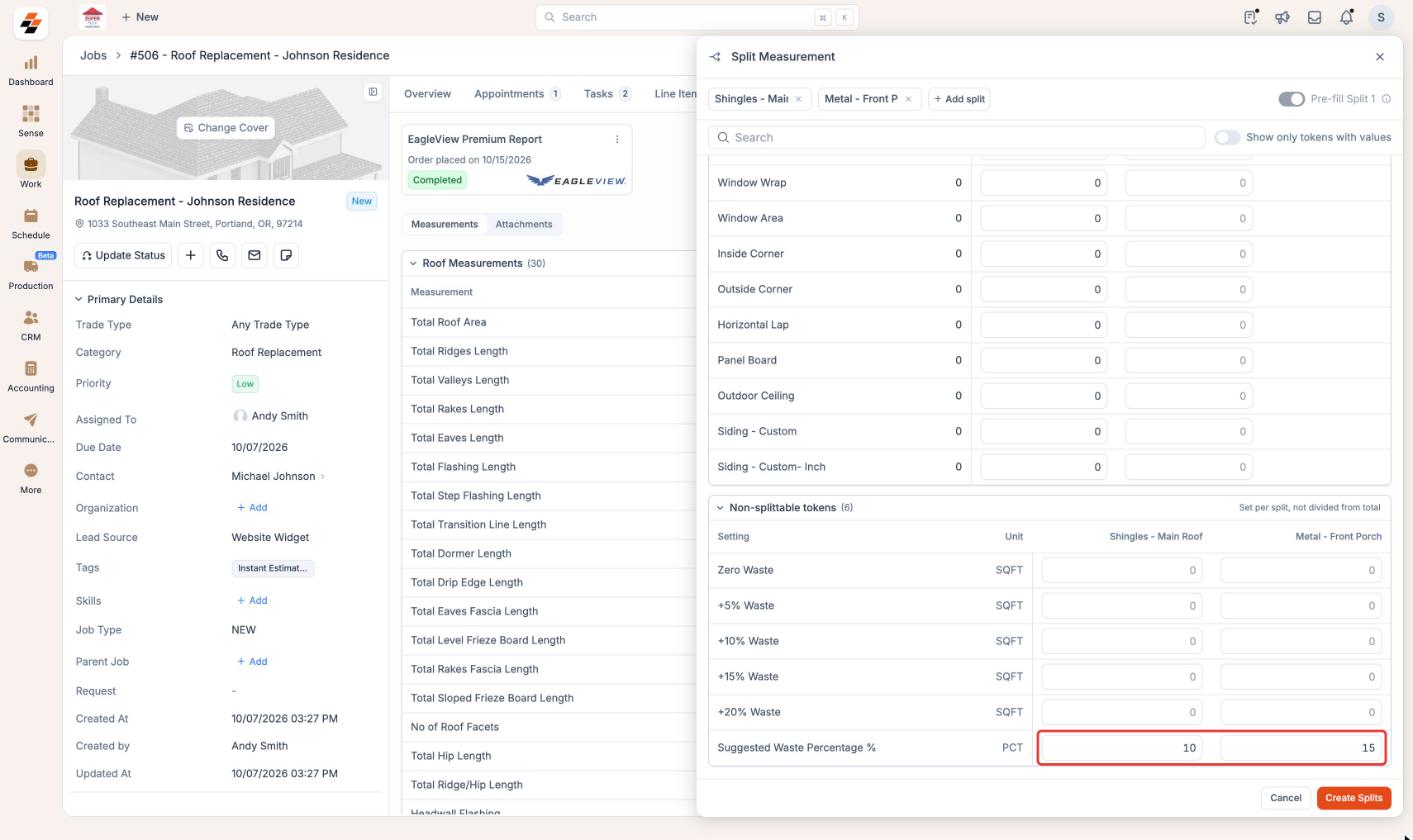
Task: Collapse the Roof Measurements group
Action: [x=414, y=263]
